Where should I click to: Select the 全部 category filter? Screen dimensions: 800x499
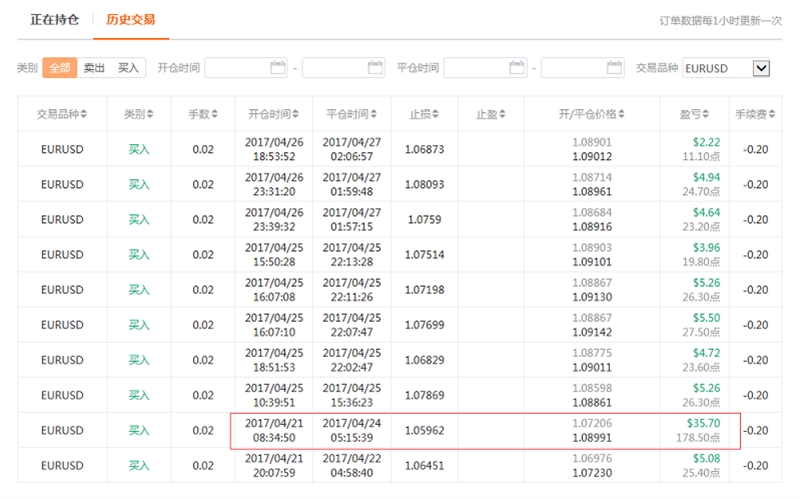coord(60,67)
